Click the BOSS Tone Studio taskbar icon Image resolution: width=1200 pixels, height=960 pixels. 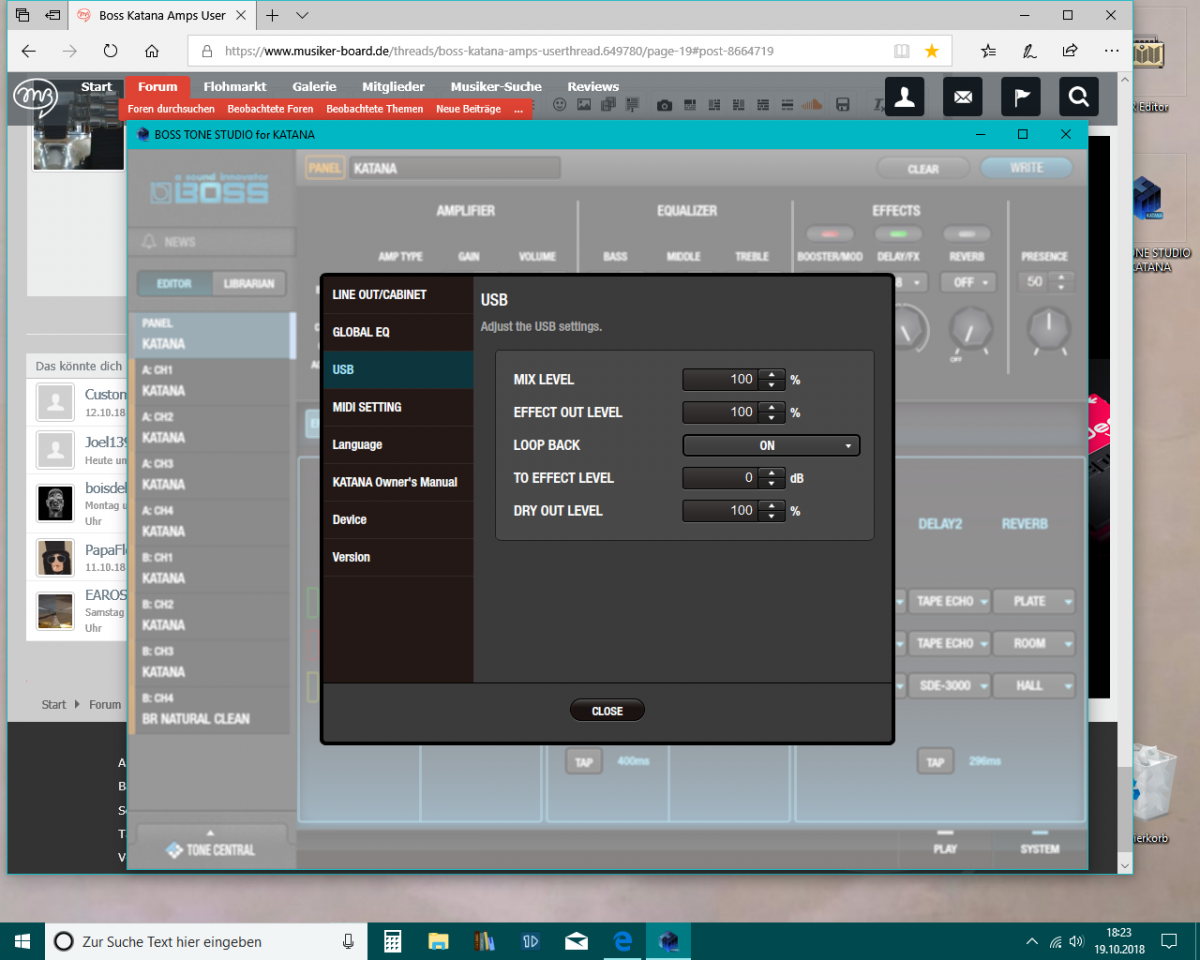pos(668,941)
